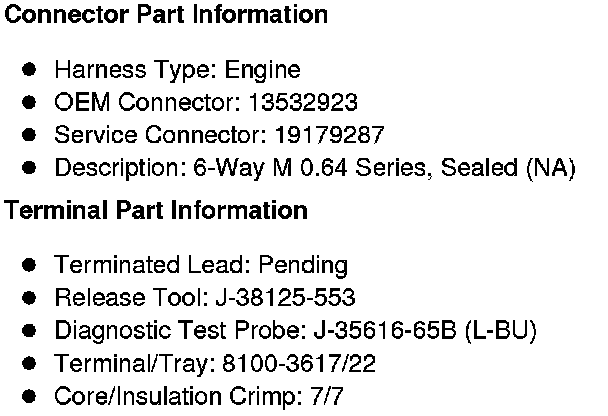Click the bullet beside Terminal/Tray
This screenshot has height=416, width=608.
pos(30,364)
